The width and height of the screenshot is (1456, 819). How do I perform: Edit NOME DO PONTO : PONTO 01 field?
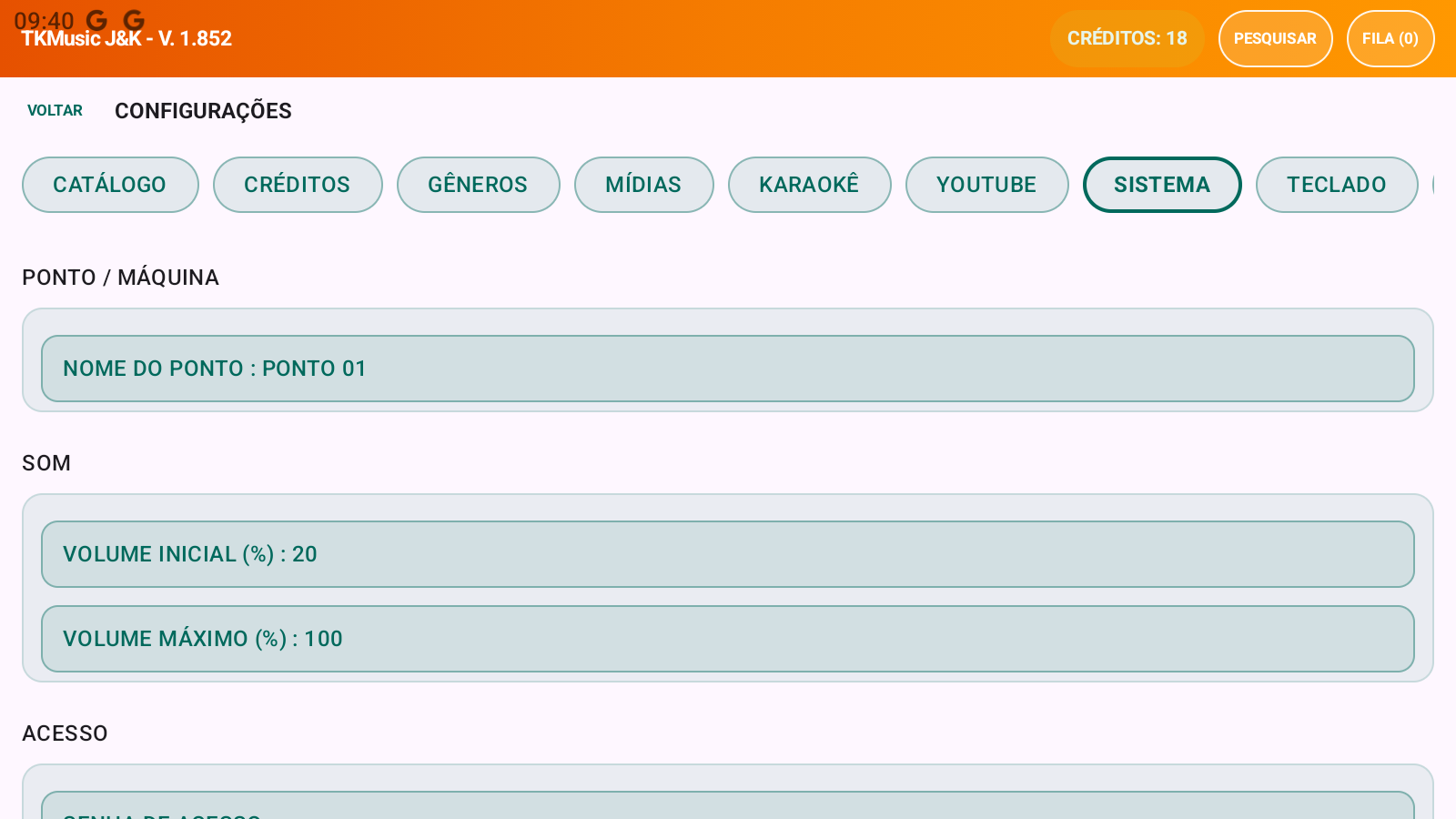coord(728,369)
